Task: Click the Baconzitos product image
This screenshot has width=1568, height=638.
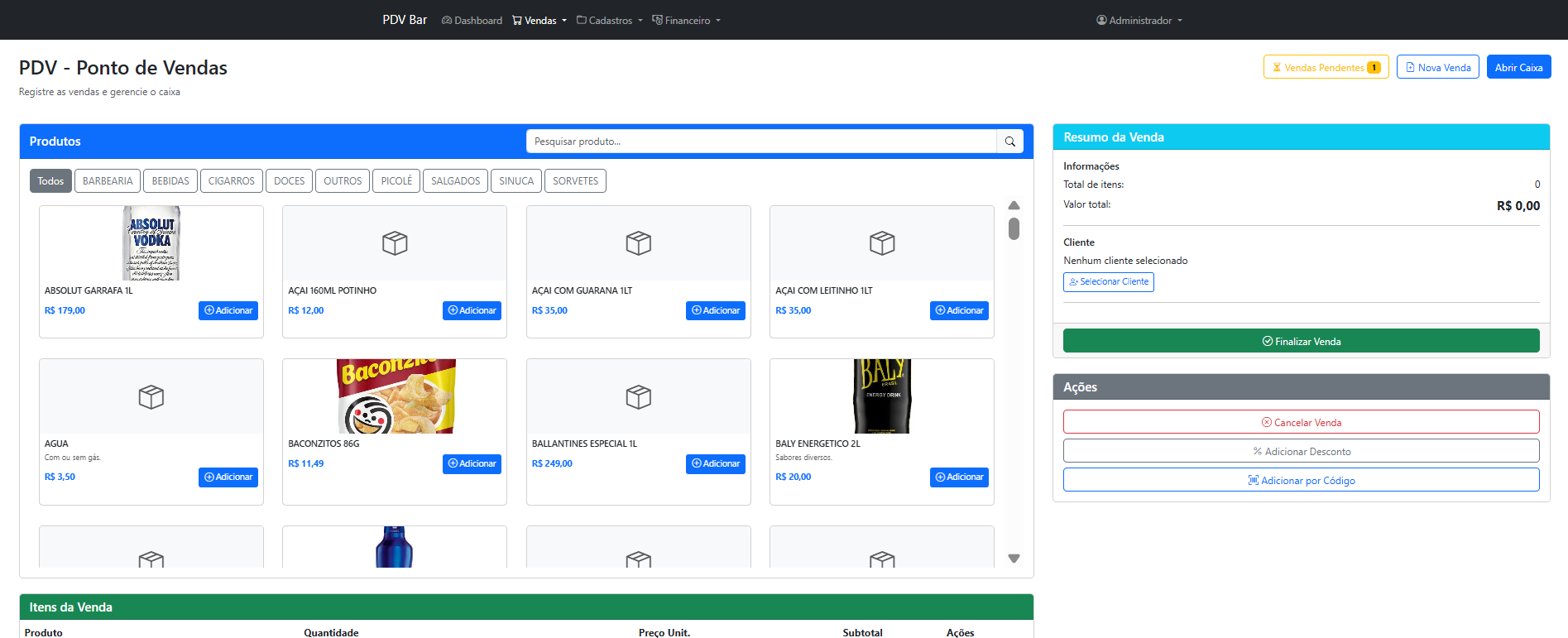Action: [x=396, y=396]
